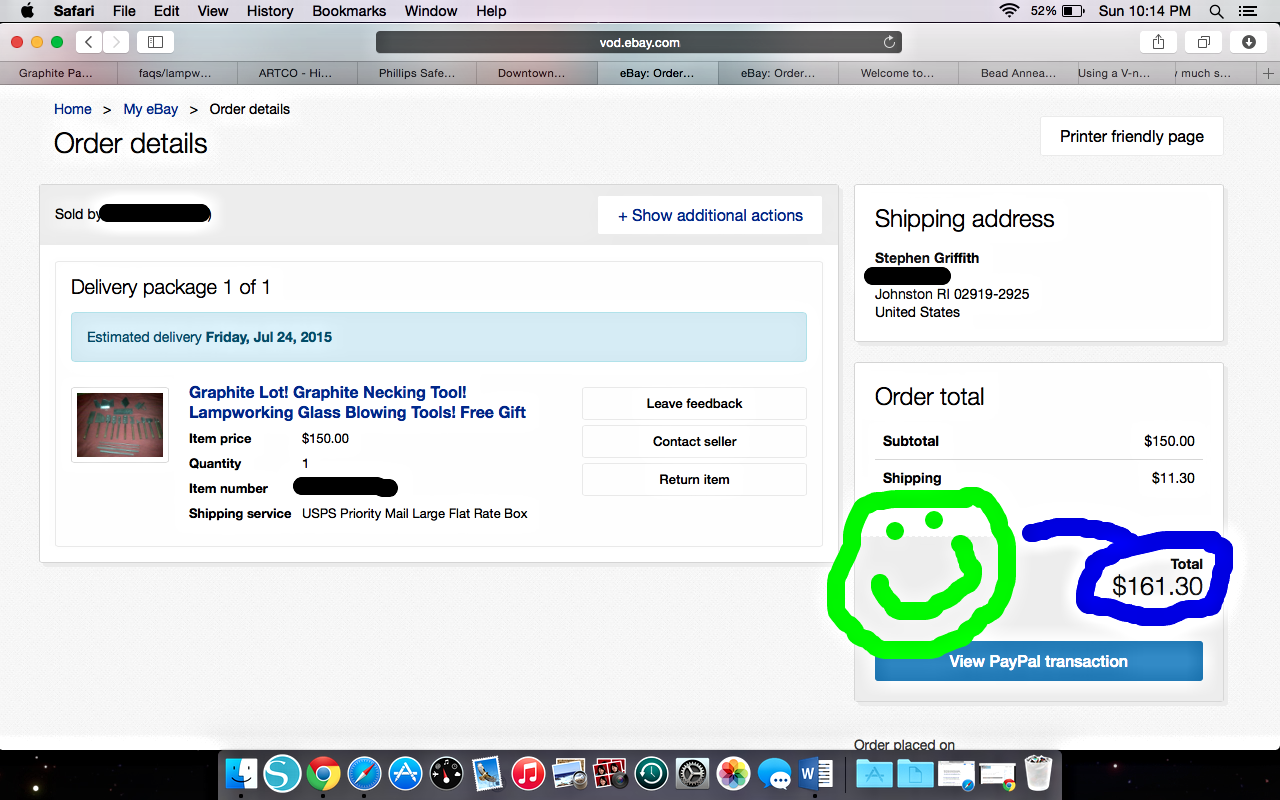1280x800 pixels.
Task: Click 'Friday, Jul 24, 2015' delivery date
Action: [269, 337]
